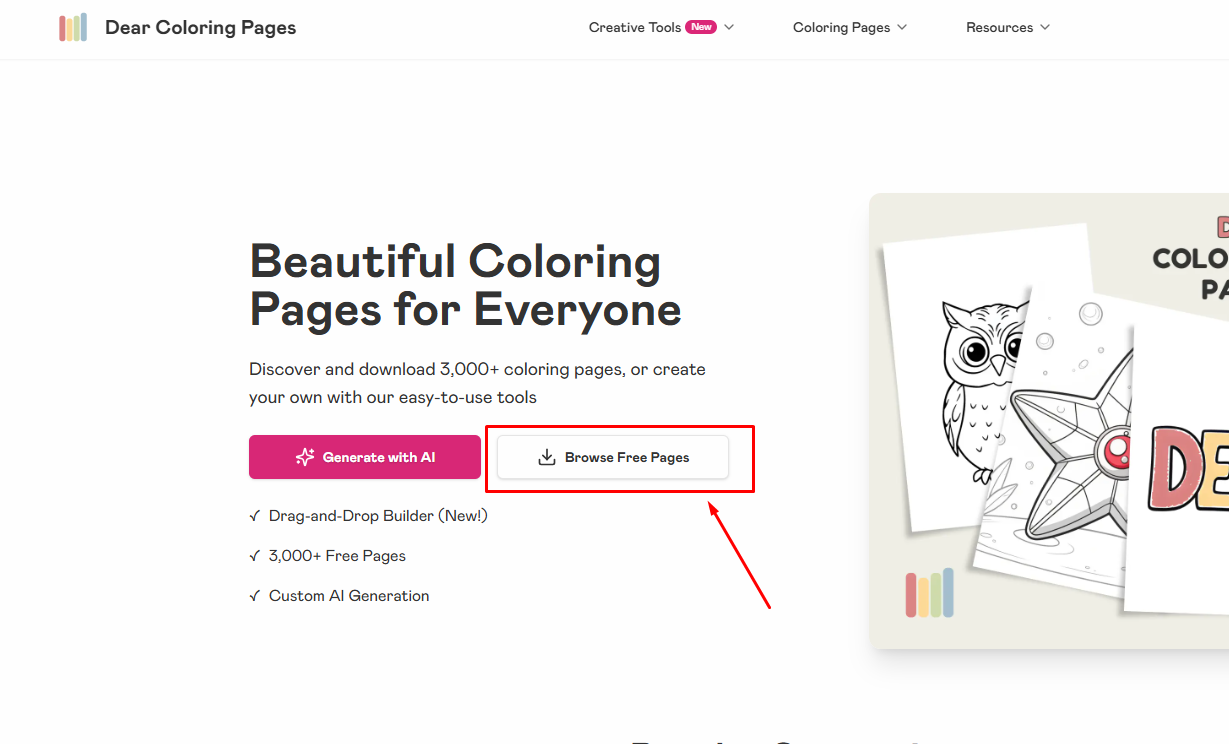Expand the chevron next to Resources
Viewport: 1229px width, 744px height.
[1045, 27]
